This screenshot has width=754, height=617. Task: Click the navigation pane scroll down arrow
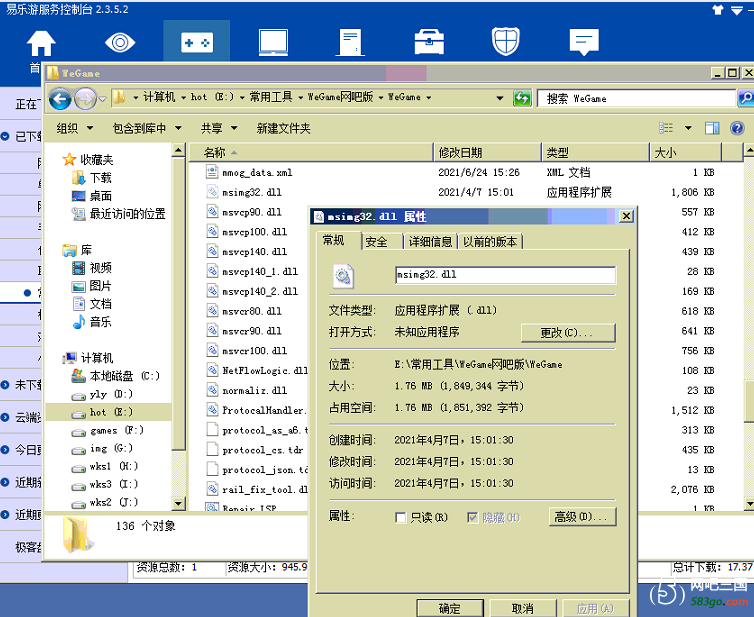pyautogui.click(x=178, y=504)
